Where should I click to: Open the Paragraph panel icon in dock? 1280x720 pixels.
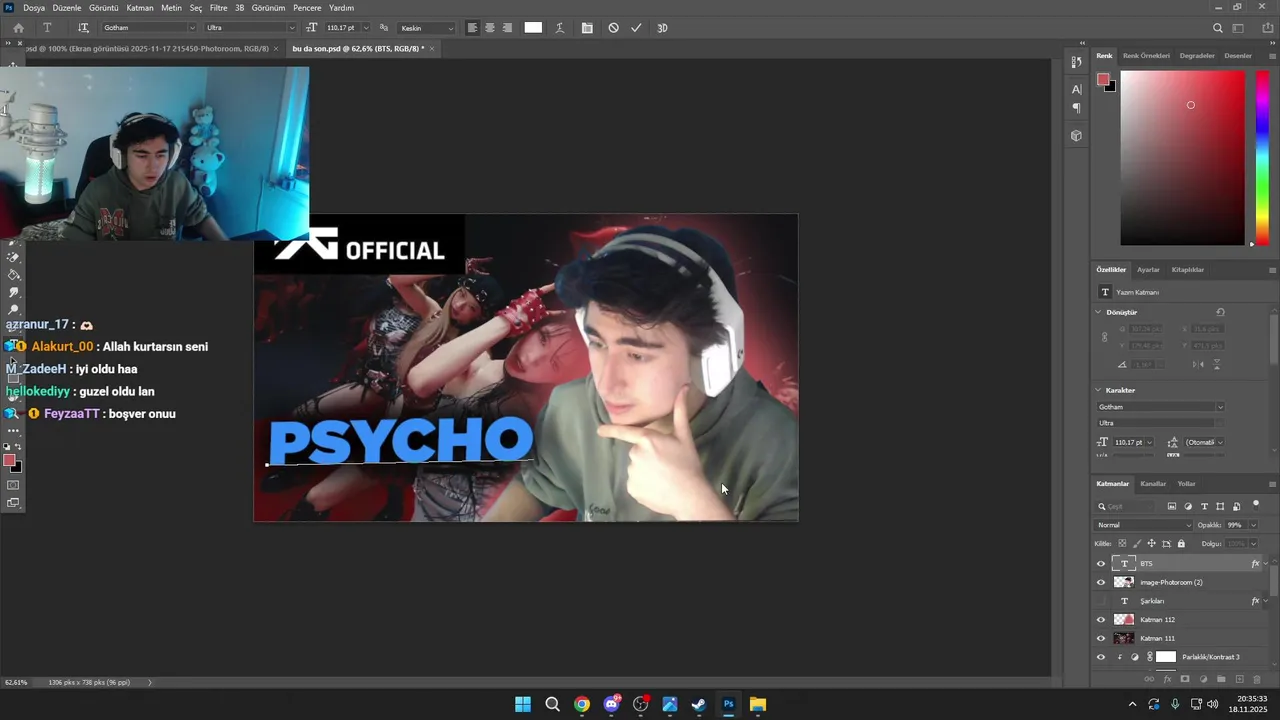pyautogui.click(x=1076, y=108)
